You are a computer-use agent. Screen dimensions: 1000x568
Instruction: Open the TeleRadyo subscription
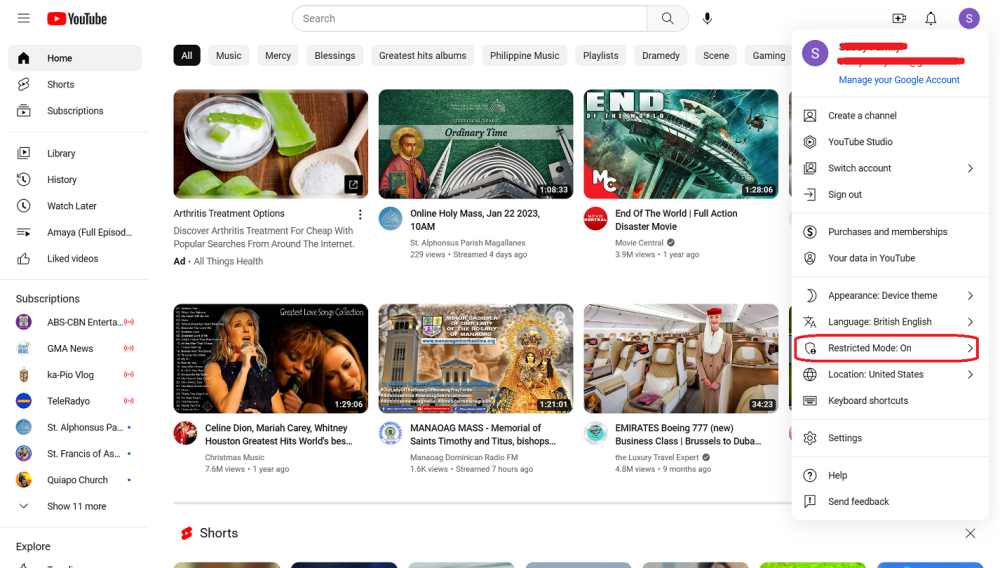pyautogui.click(x=75, y=401)
